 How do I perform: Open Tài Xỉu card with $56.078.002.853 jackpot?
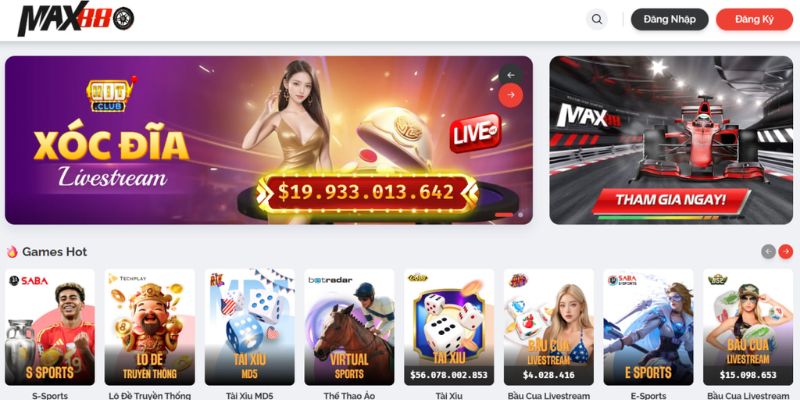[449, 327]
